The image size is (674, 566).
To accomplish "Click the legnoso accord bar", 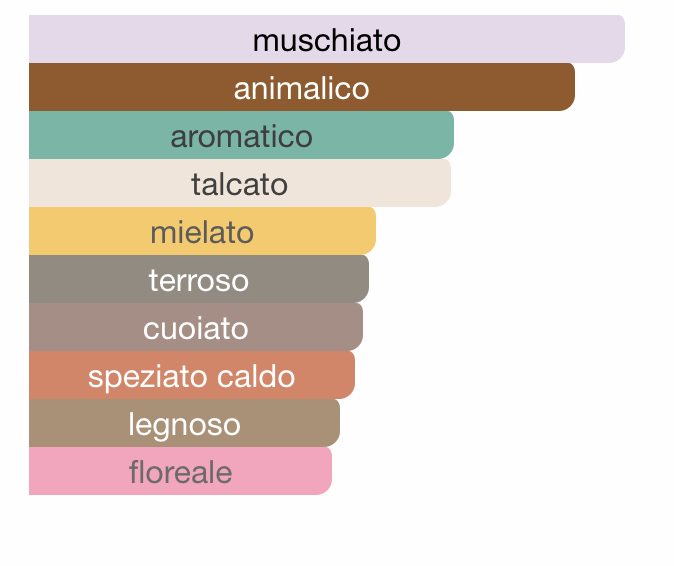I will click(184, 423).
